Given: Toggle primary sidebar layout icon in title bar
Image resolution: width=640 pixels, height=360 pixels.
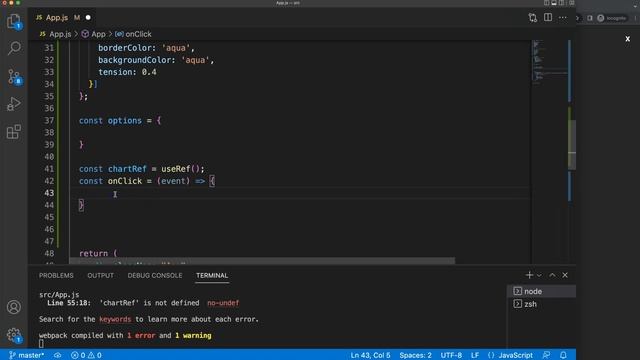Looking at the screenshot, I should 547,3.
